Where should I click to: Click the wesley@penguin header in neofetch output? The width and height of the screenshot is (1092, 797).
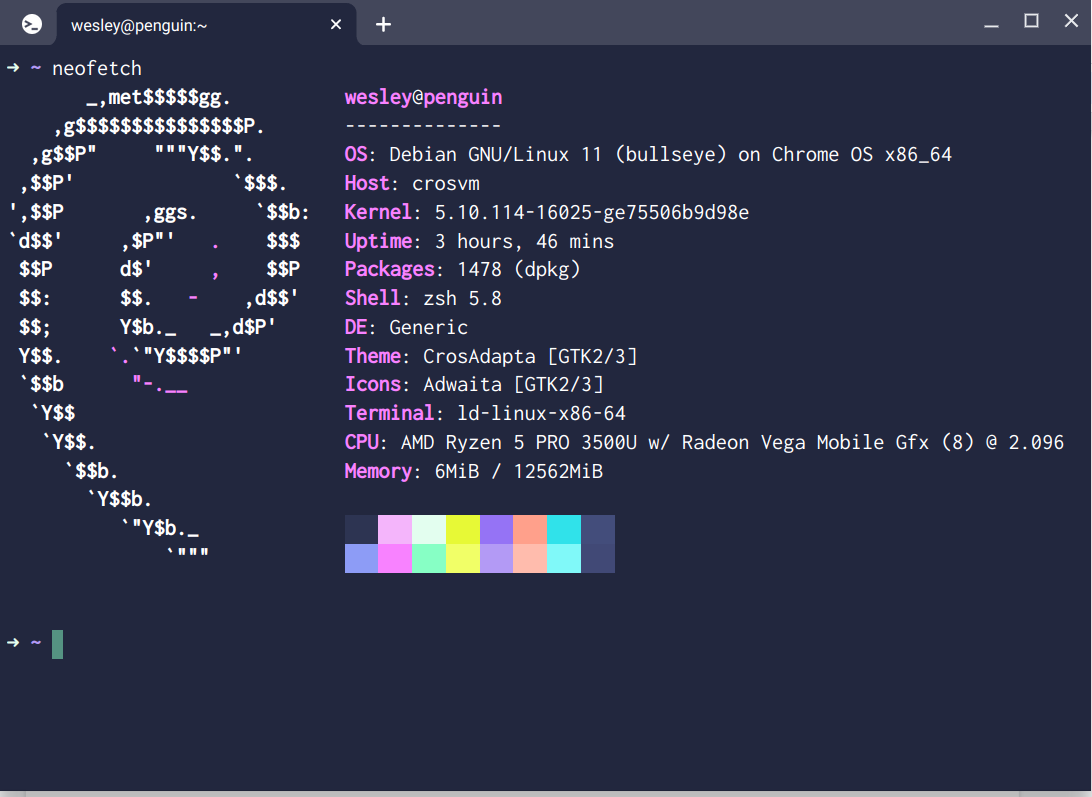(423, 98)
